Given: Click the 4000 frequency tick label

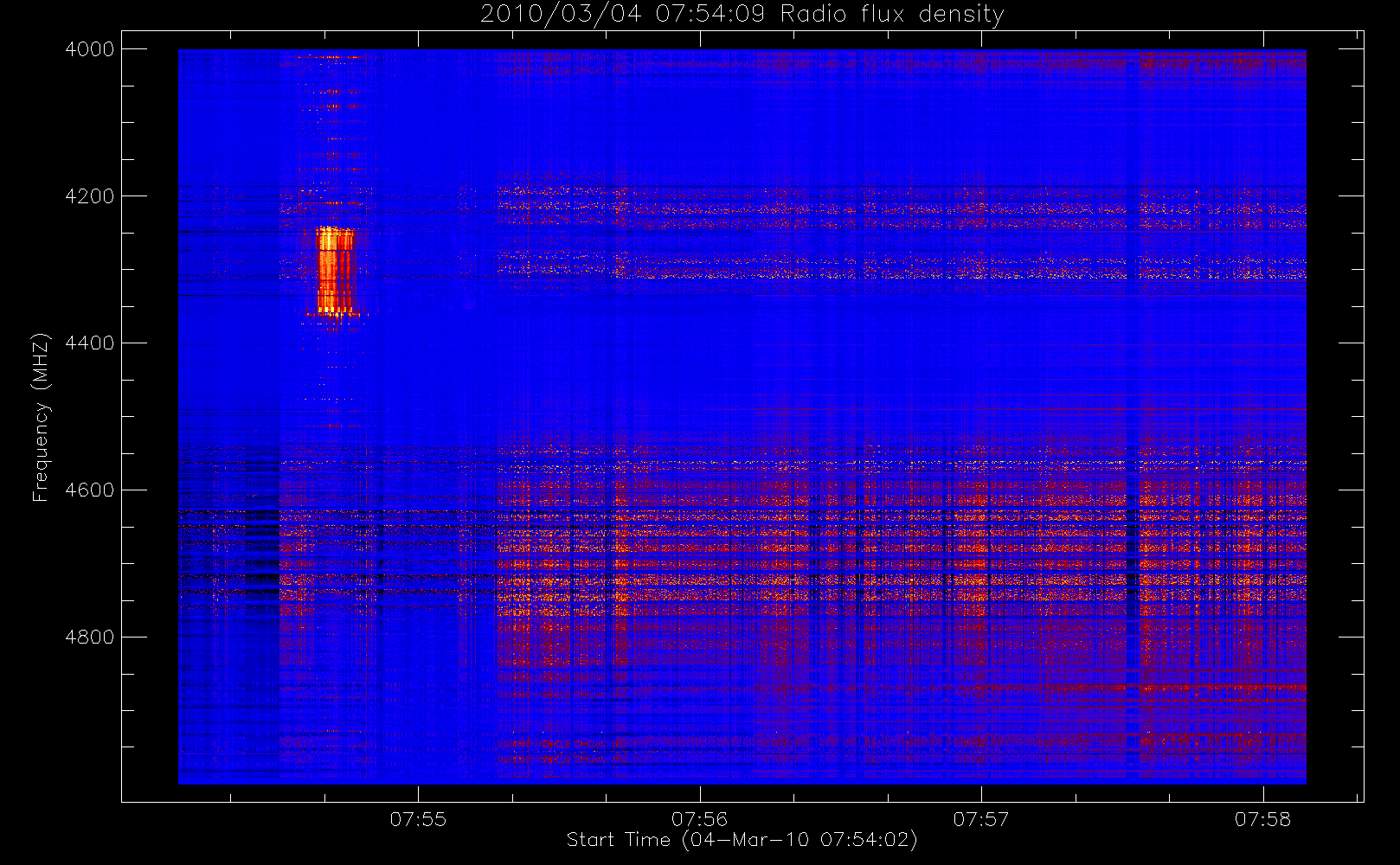Looking at the screenshot, I should tap(90, 49).
